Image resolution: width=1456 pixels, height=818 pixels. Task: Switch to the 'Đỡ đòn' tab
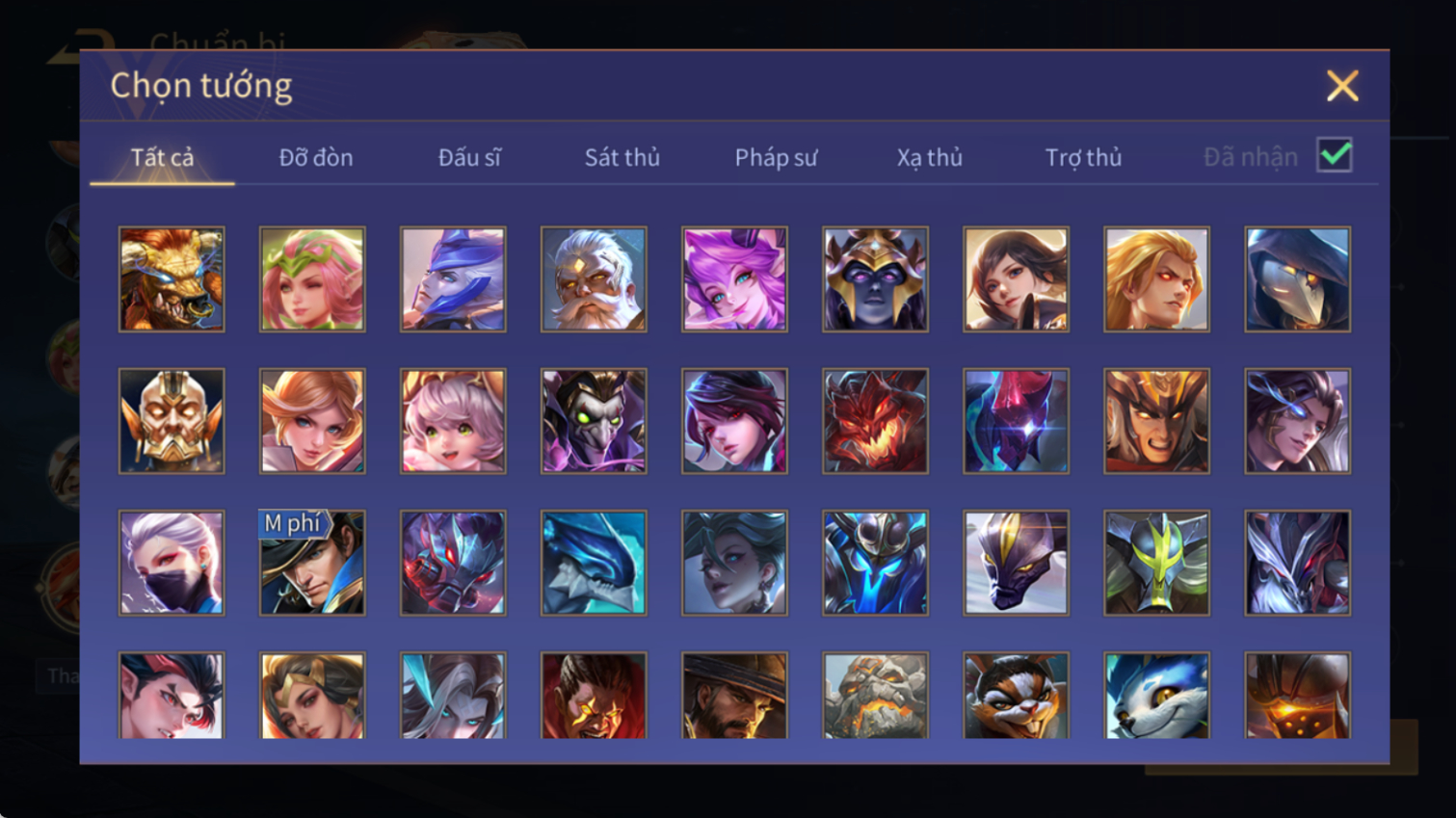pyautogui.click(x=316, y=157)
